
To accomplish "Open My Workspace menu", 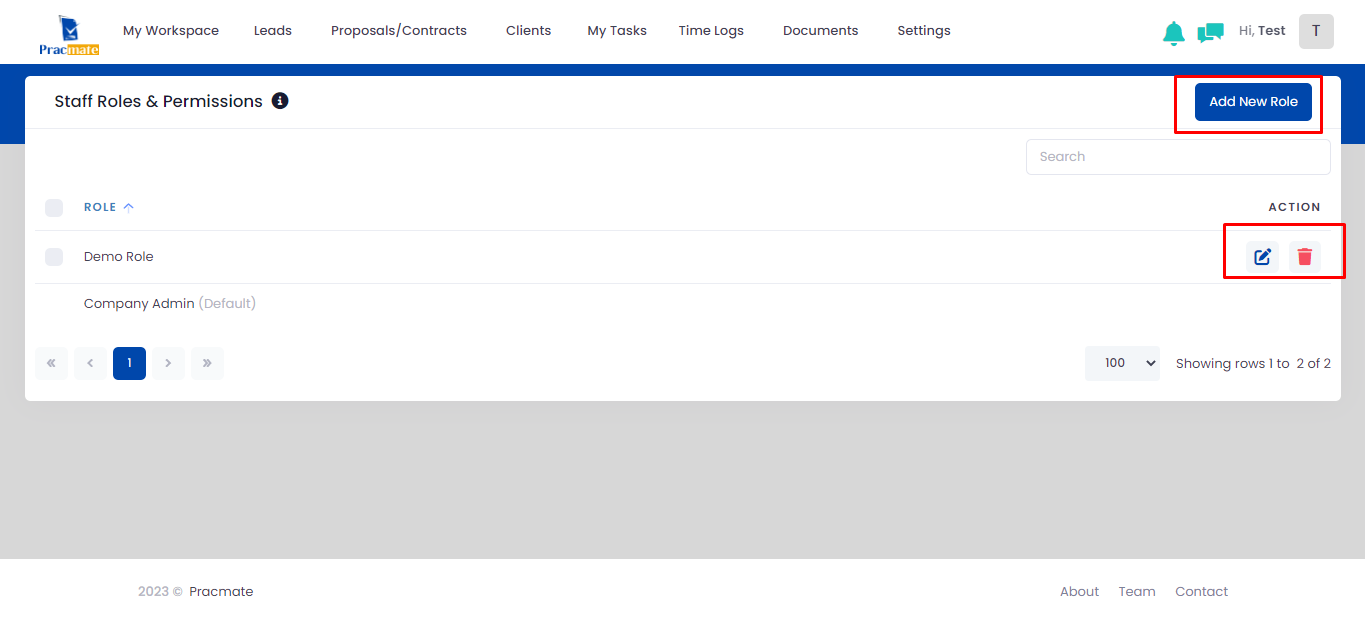I will (171, 31).
